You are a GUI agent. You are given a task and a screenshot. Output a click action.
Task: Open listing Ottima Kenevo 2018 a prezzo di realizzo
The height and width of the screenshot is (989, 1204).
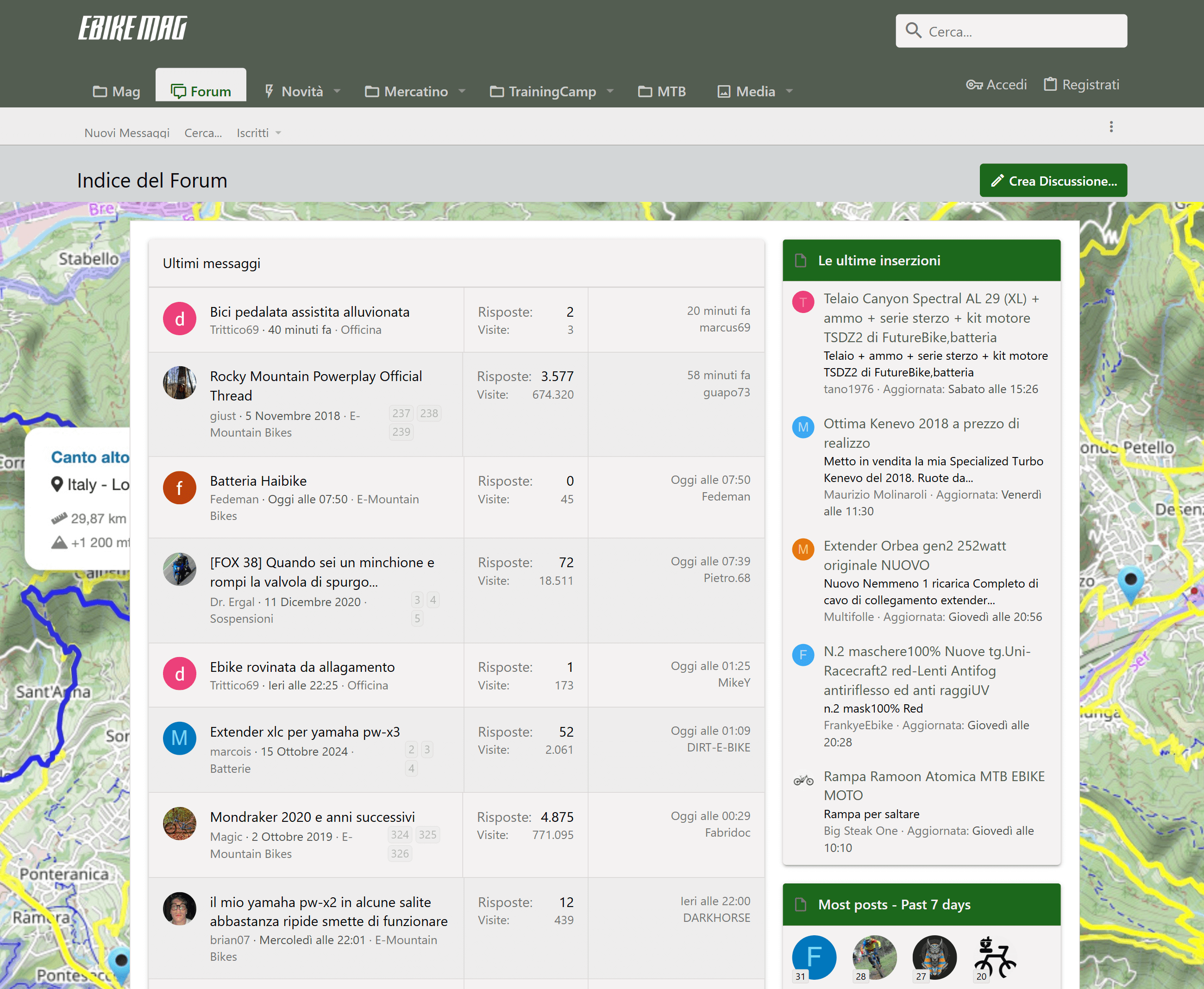[922, 433]
